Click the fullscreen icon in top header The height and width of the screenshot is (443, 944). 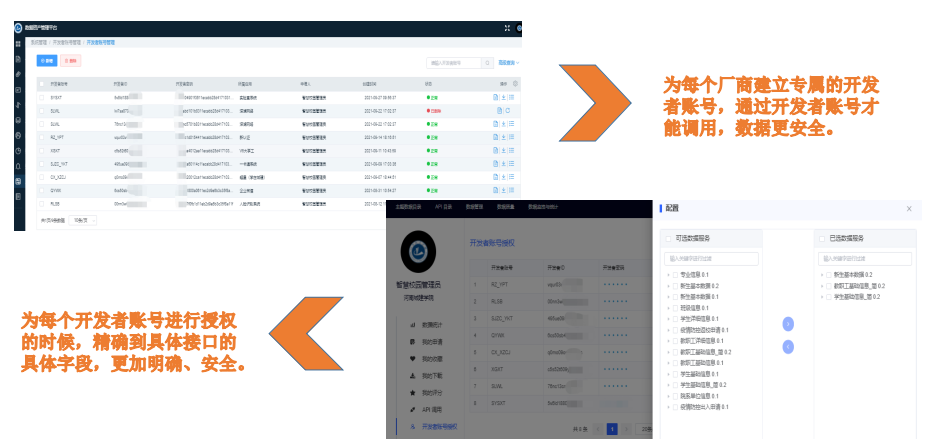(507, 28)
